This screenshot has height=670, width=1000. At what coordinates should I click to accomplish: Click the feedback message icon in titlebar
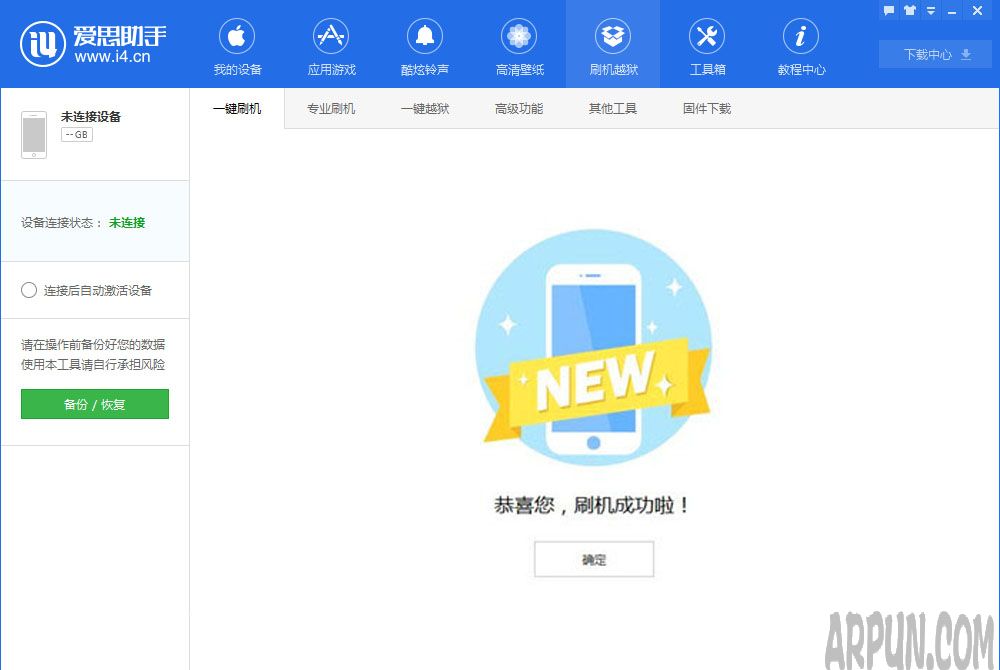tap(888, 10)
